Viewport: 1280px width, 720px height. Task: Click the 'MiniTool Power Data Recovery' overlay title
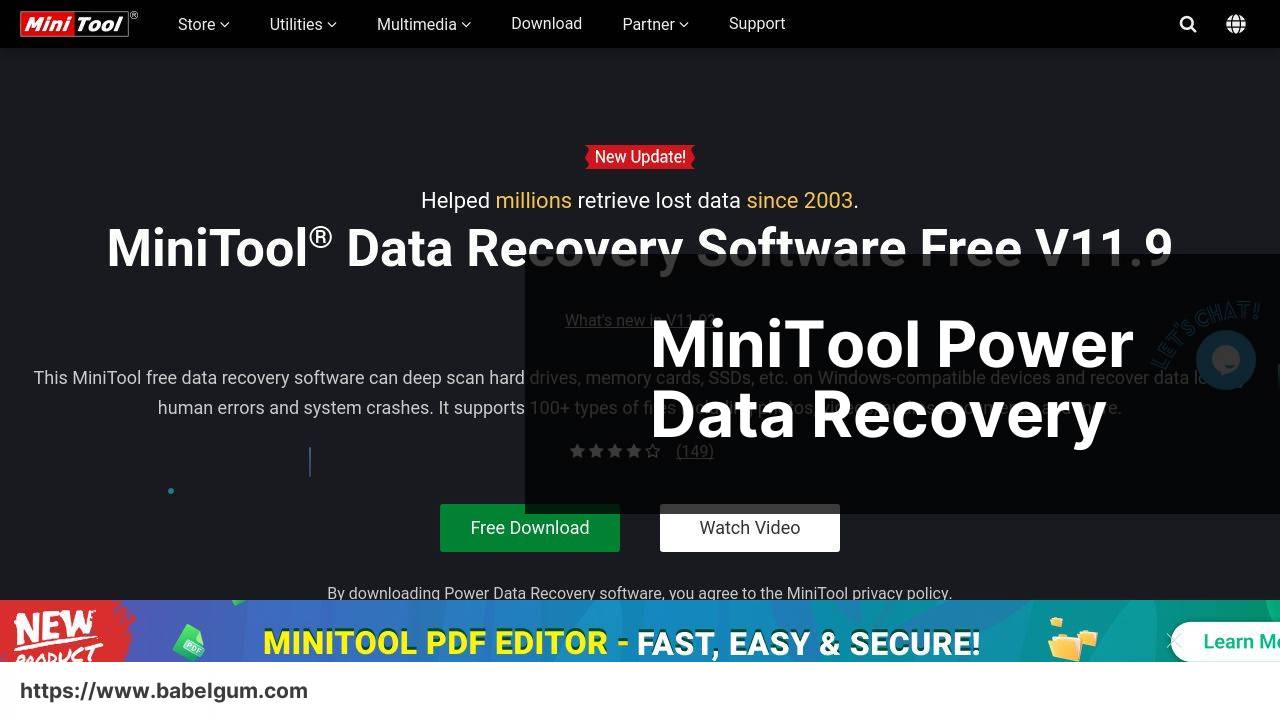(892, 379)
